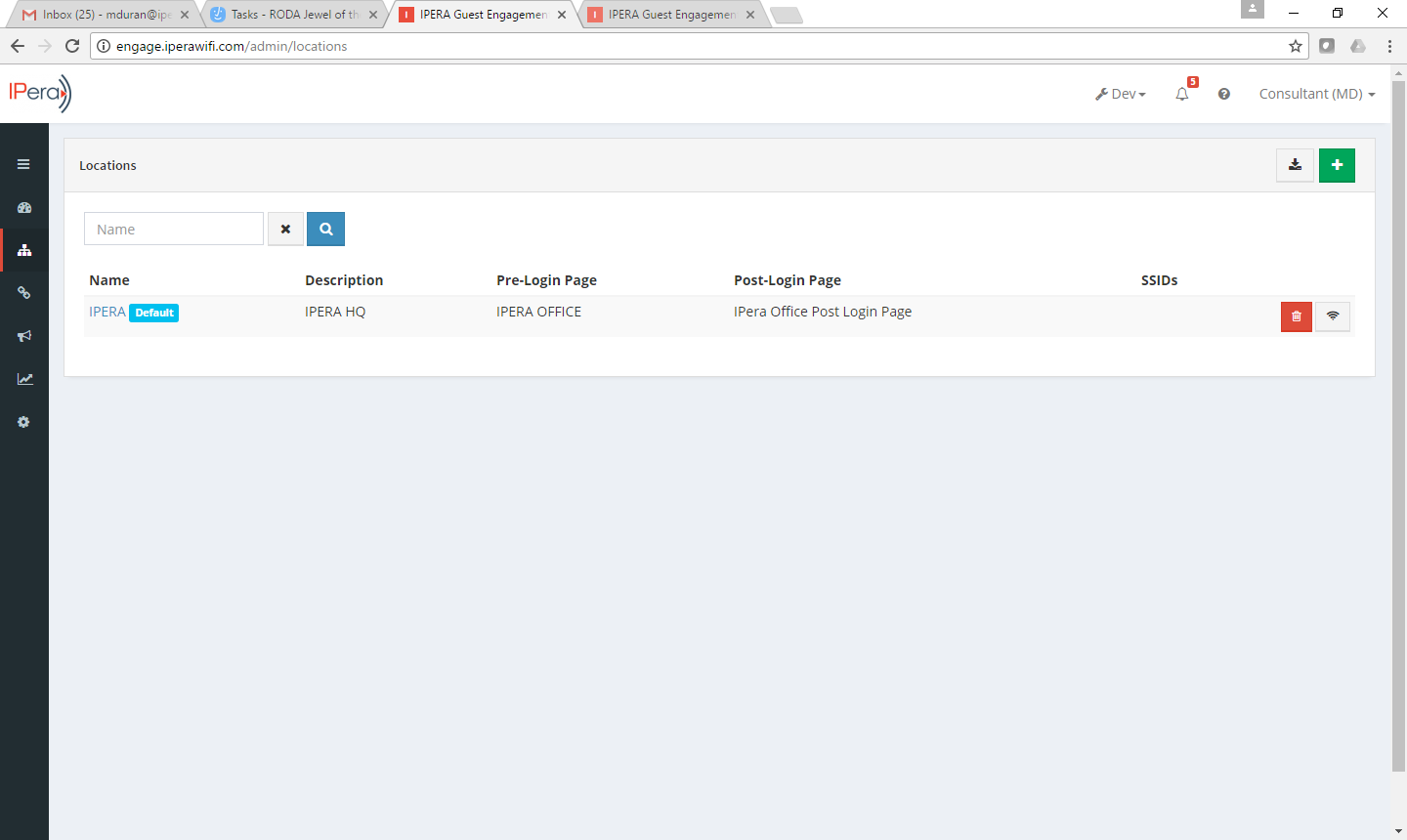Image resolution: width=1407 pixels, height=840 pixels.
Task: Download locations with the export icon
Action: (1295, 165)
